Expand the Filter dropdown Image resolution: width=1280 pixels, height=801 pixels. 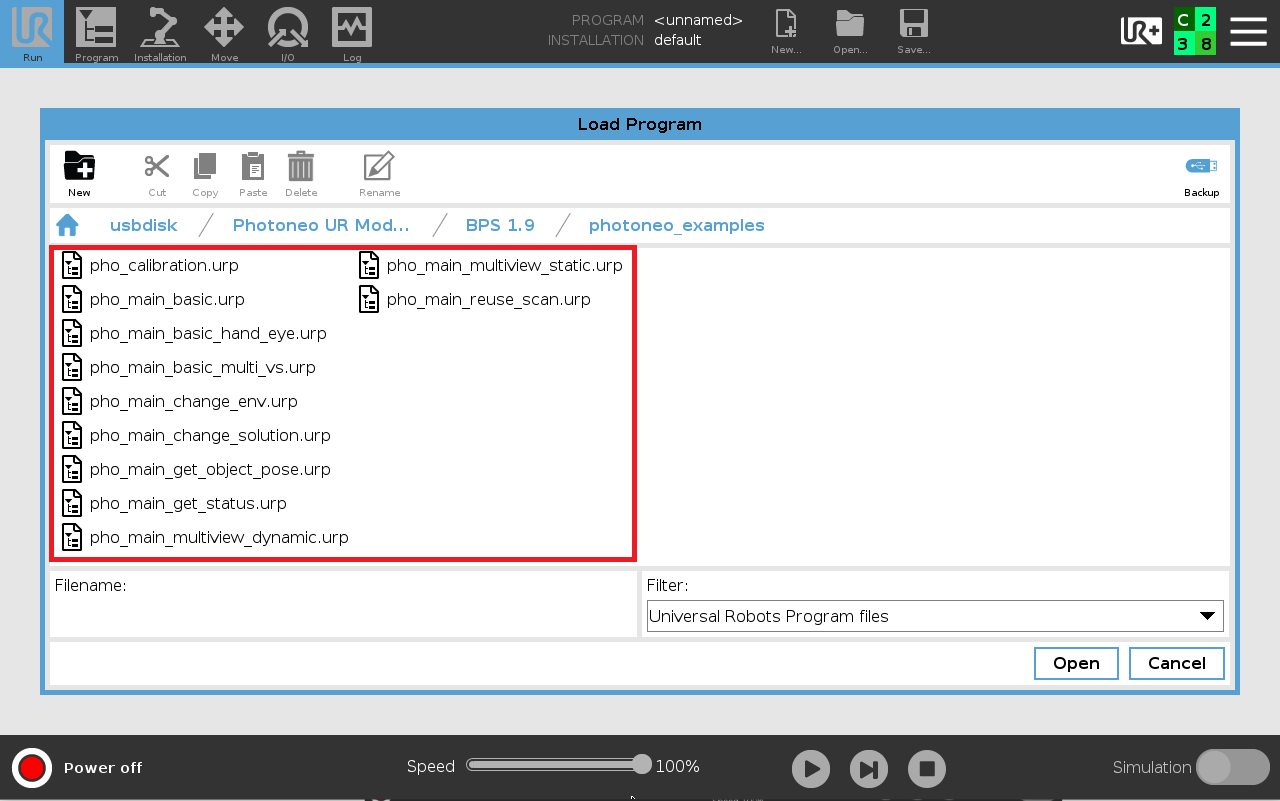(935, 616)
